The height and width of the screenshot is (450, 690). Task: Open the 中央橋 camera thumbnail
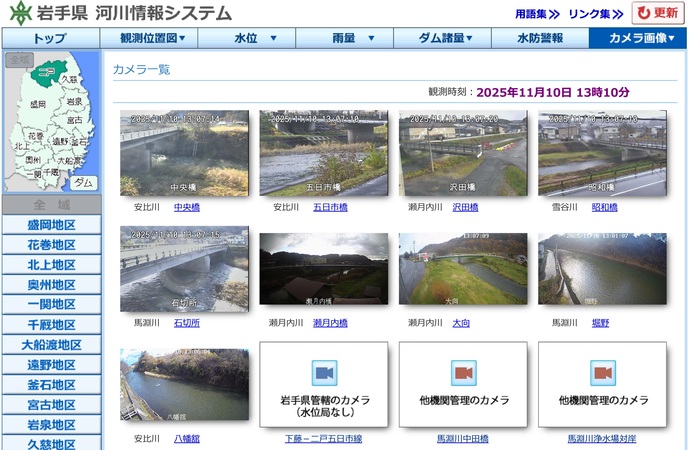point(184,153)
